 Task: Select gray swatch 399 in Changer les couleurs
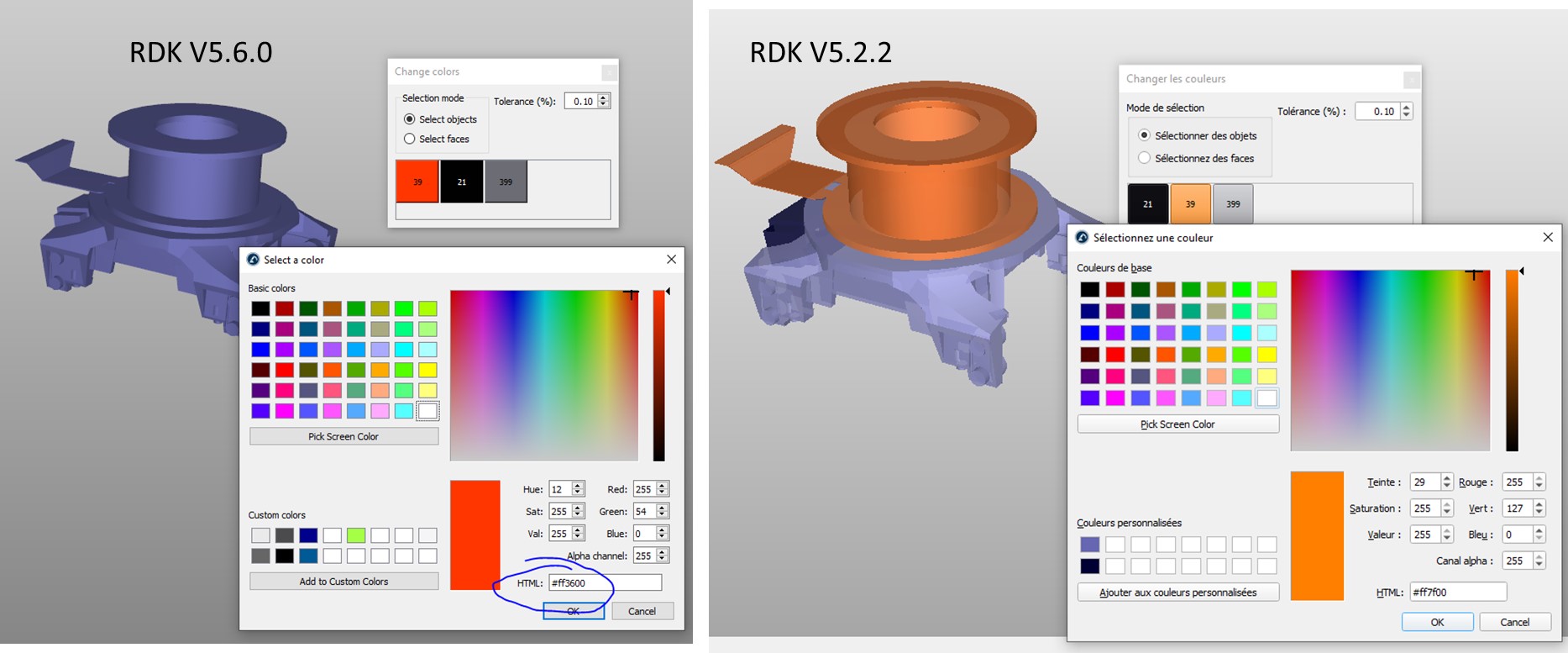(1233, 203)
